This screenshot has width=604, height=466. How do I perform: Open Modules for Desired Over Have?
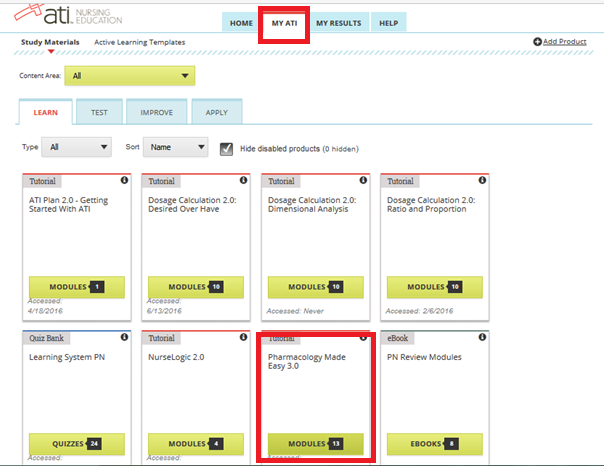(196, 287)
